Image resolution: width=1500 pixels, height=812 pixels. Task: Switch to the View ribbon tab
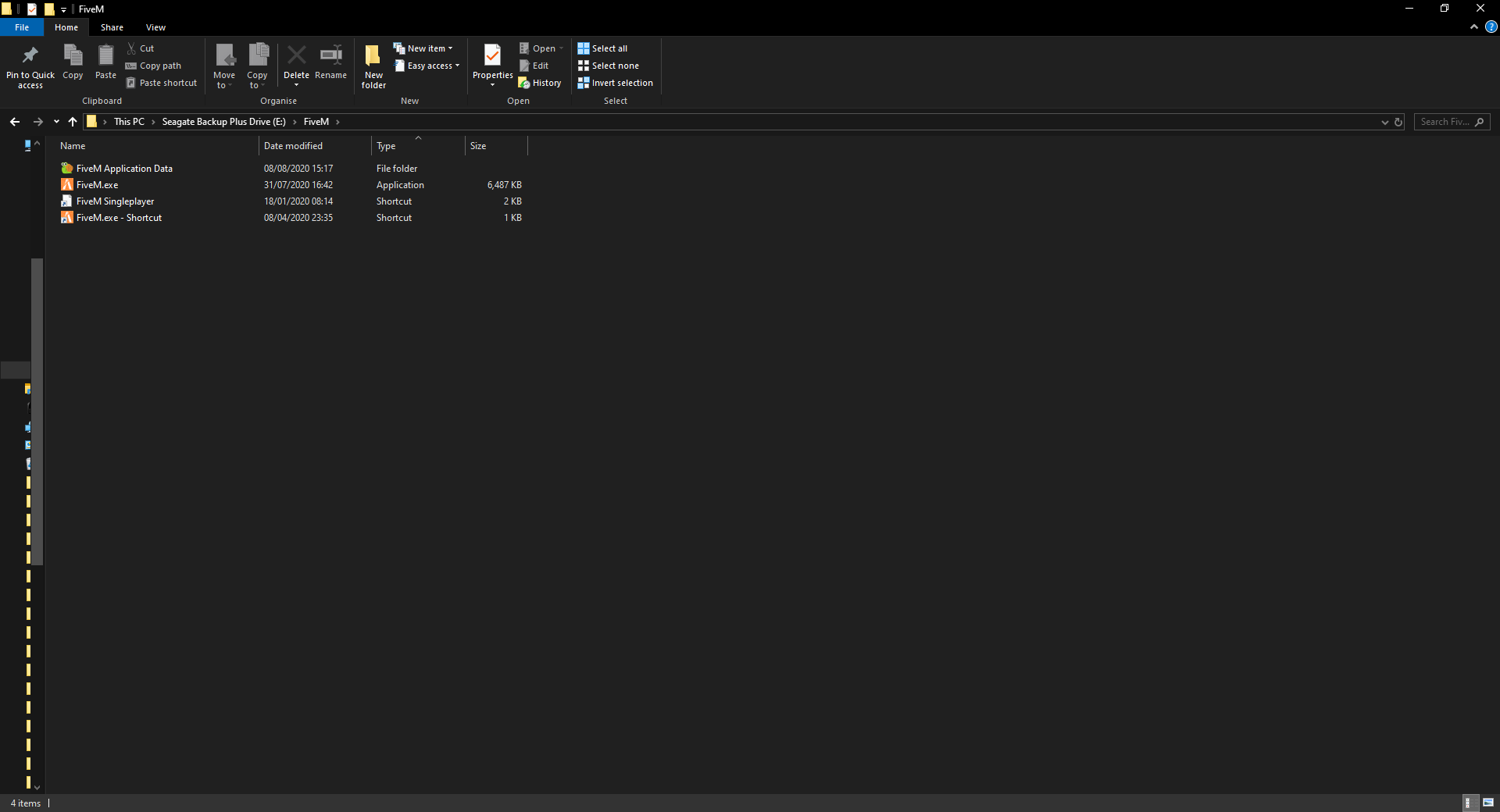point(155,27)
